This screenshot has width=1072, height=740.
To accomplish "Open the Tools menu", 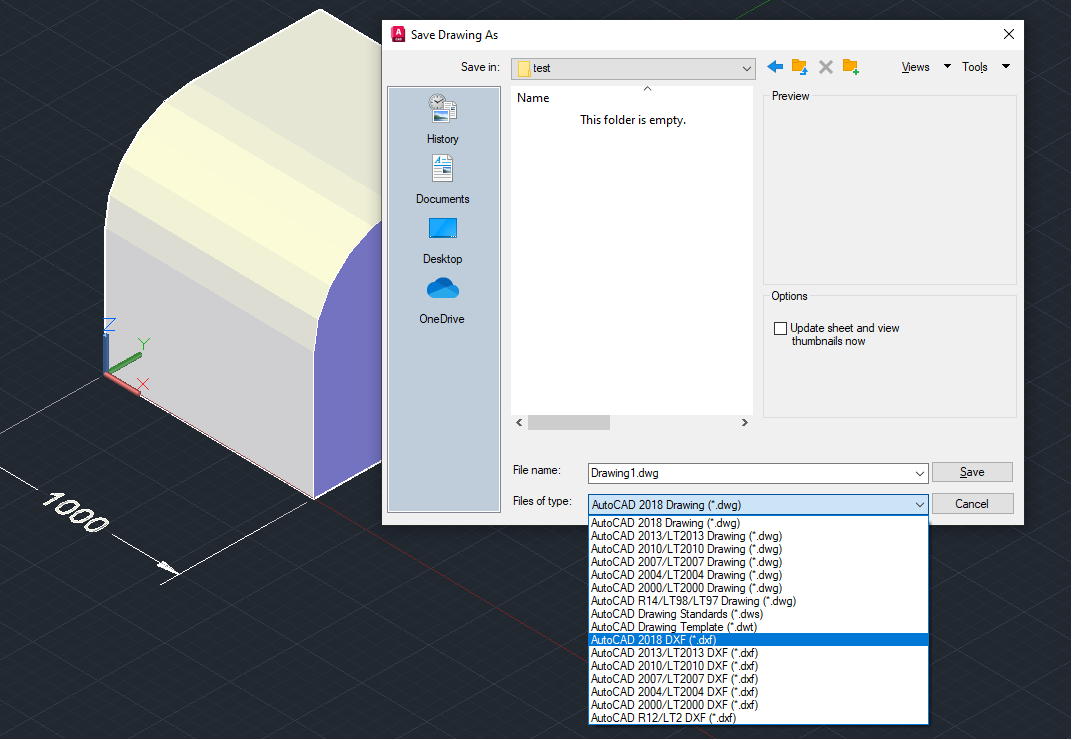I will [x=974, y=67].
